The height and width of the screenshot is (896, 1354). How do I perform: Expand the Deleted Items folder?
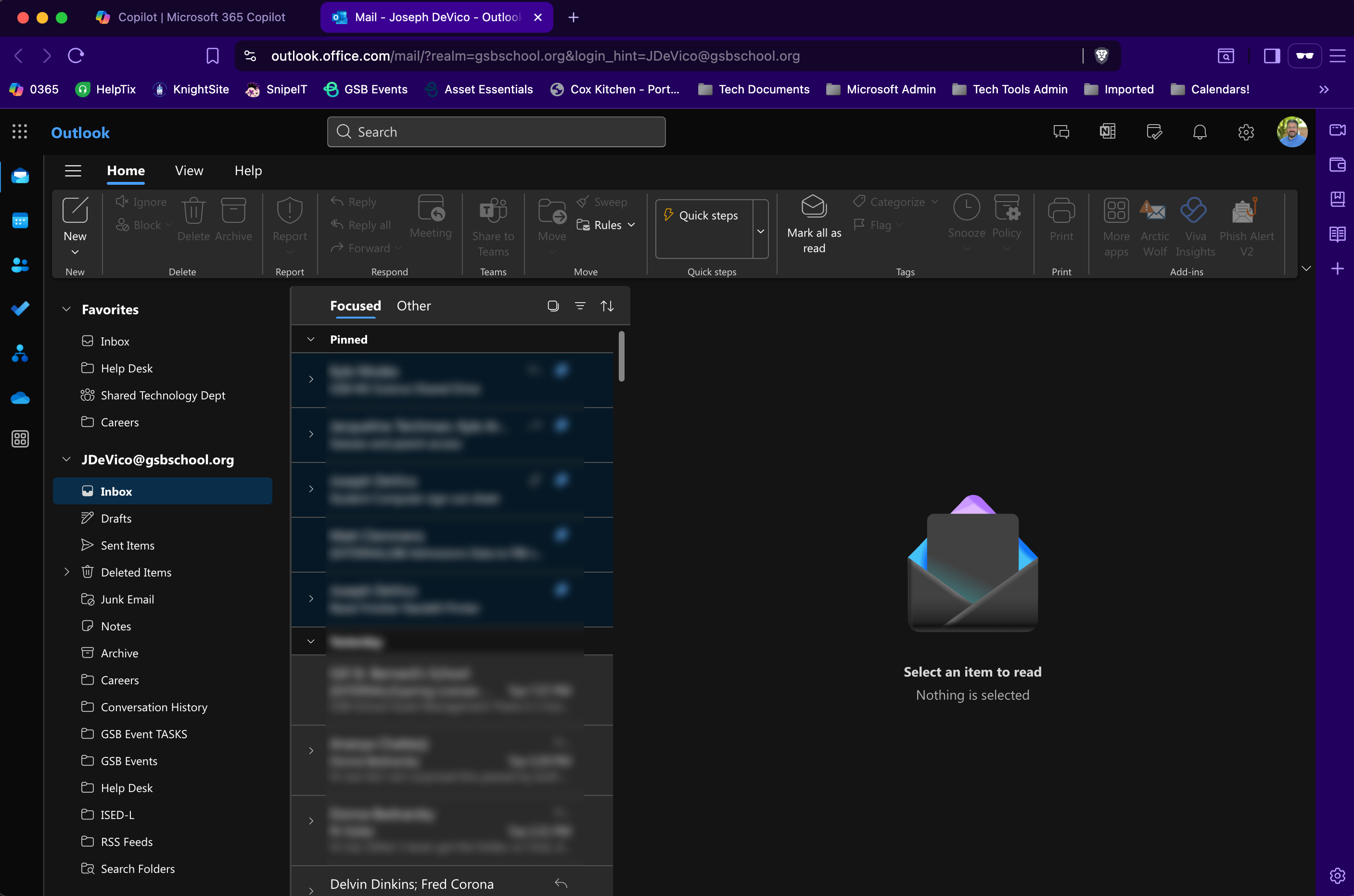67,572
